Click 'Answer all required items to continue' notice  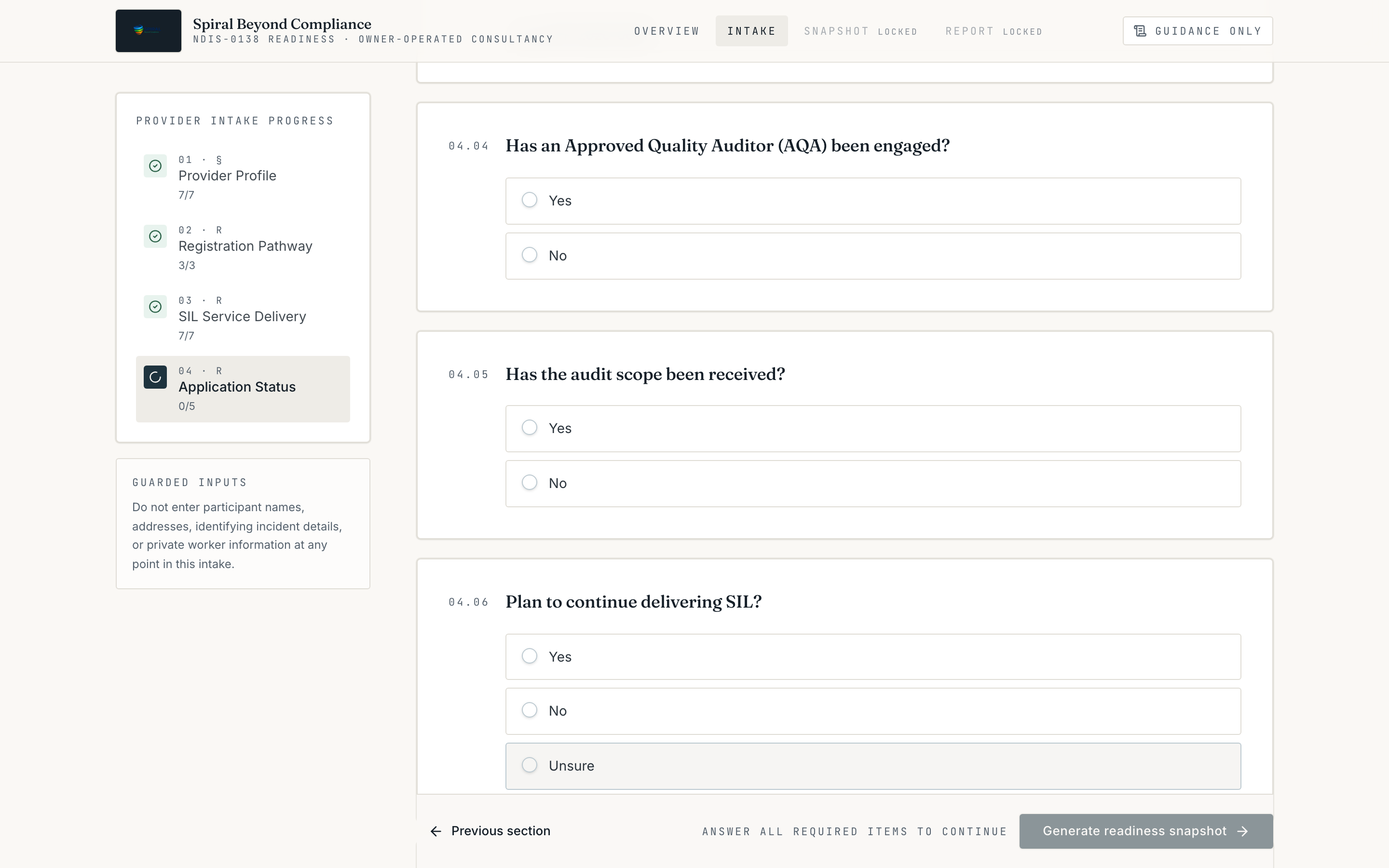click(855, 832)
